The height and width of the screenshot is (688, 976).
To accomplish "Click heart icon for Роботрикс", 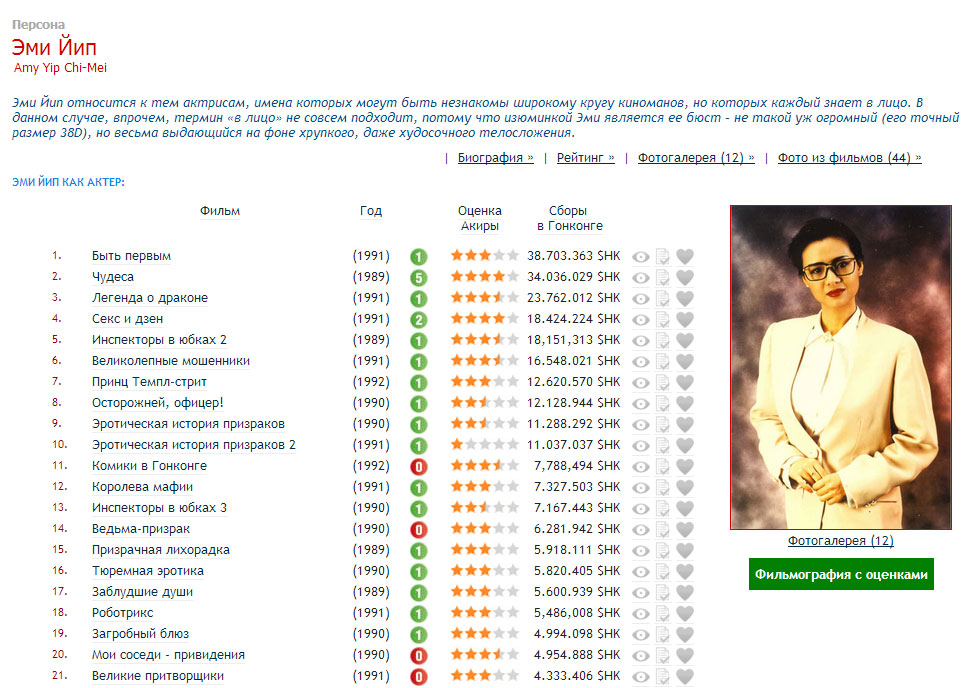I will click(685, 613).
